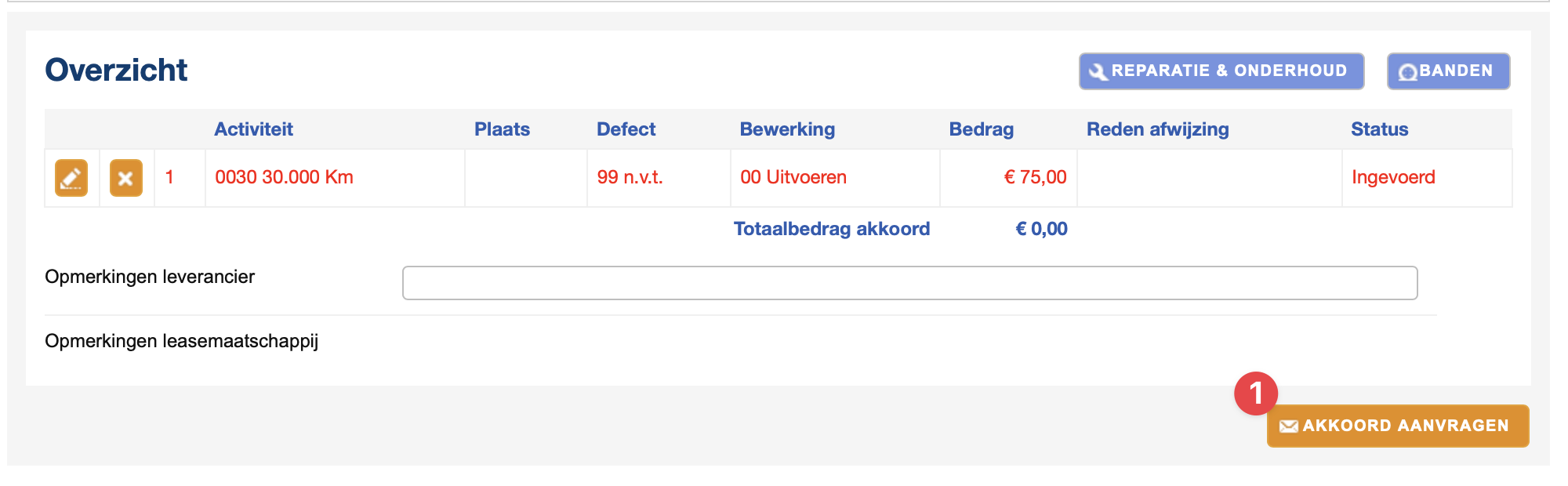This screenshot has height=486, width=1568.
Task: Click the Reden afwijzing column header
Action: pyautogui.click(x=1157, y=129)
